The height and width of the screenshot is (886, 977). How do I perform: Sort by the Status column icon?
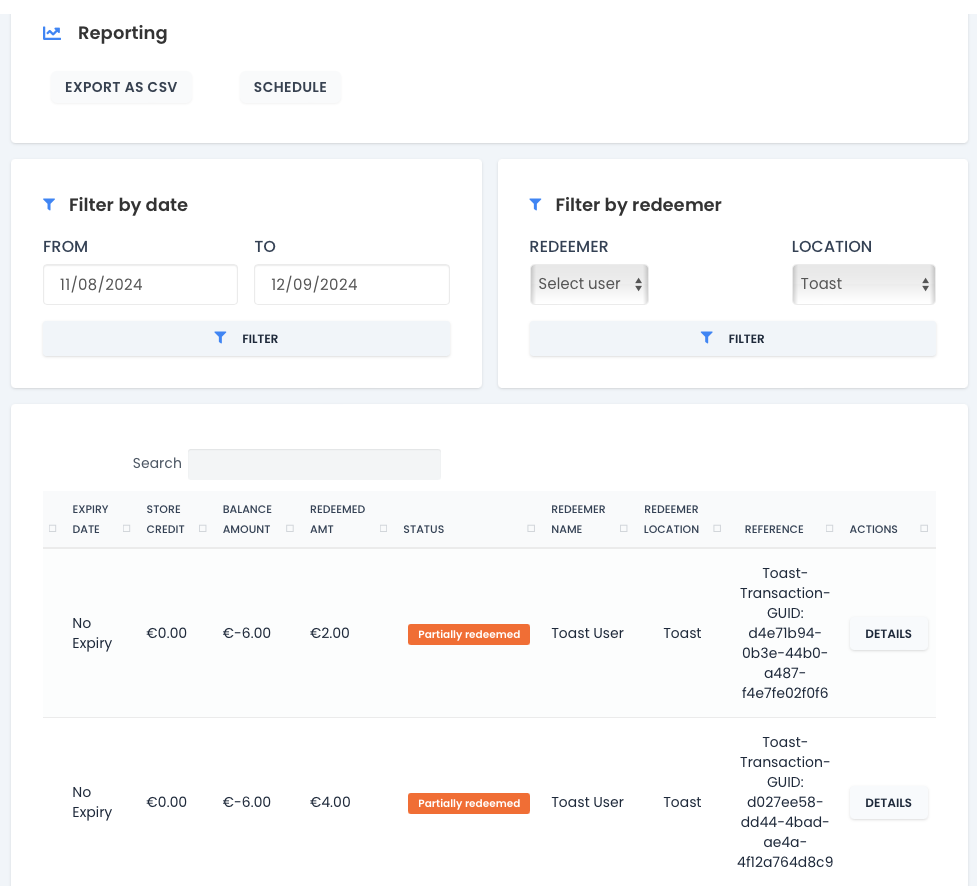[531, 529]
